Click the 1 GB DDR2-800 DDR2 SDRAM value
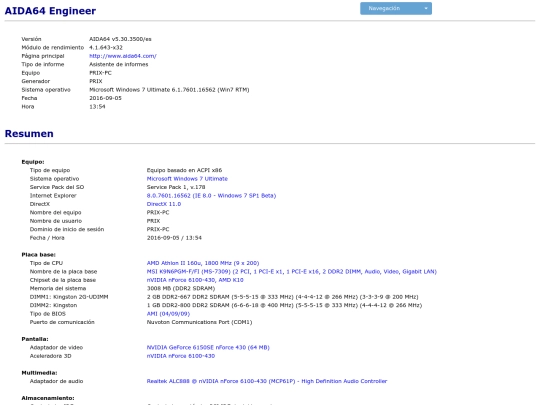540x405 pixels. [284, 305]
